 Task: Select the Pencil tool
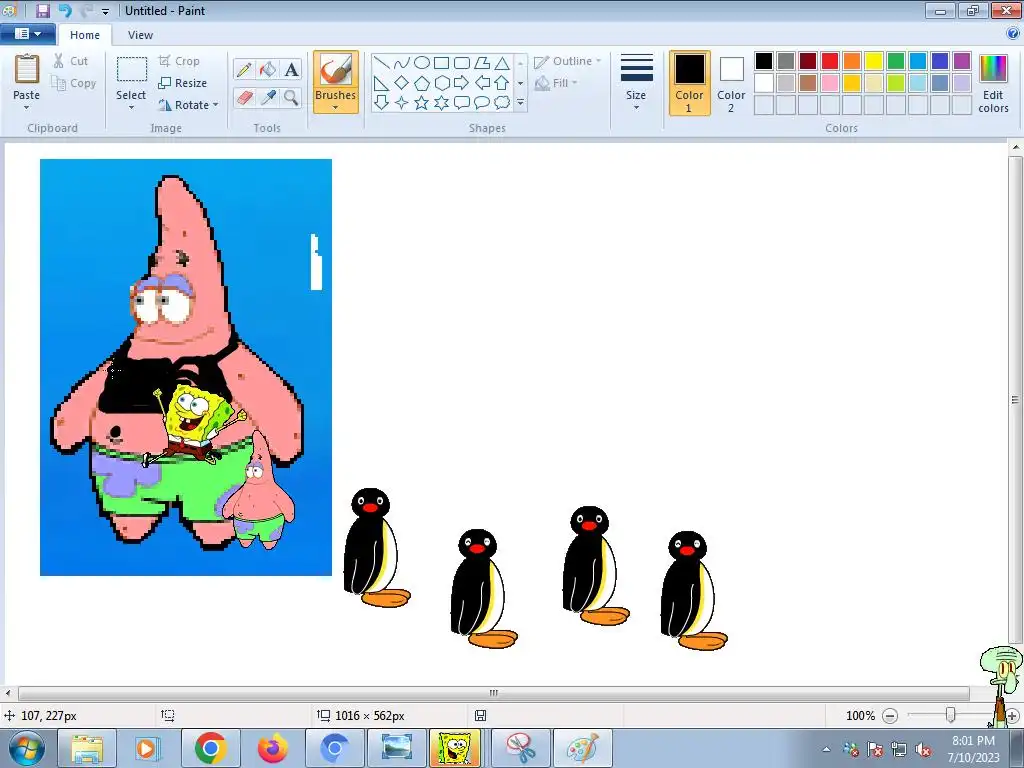[x=244, y=69]
